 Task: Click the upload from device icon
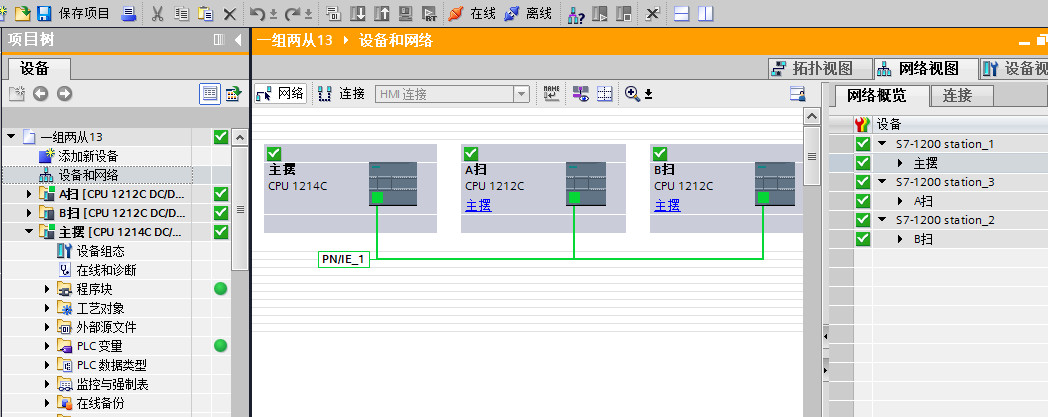(382, 13)
